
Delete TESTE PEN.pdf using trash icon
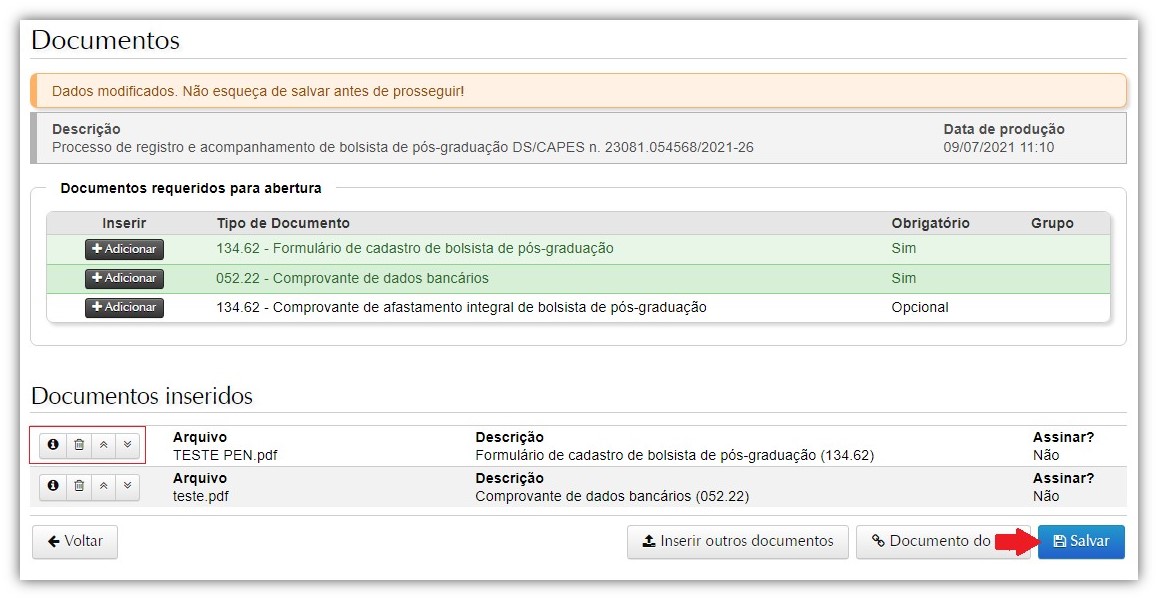[x=79, y=444]
